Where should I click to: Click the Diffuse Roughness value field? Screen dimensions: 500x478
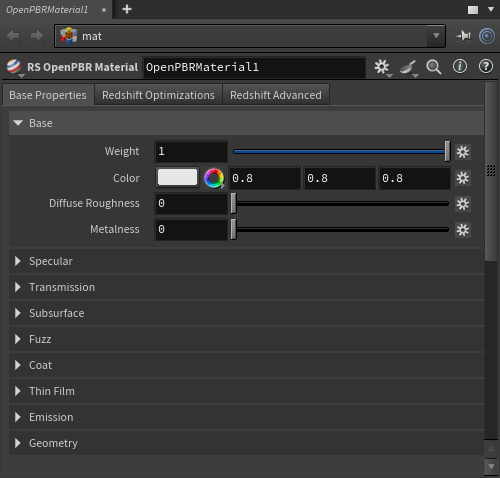click(x=191, y=203)
